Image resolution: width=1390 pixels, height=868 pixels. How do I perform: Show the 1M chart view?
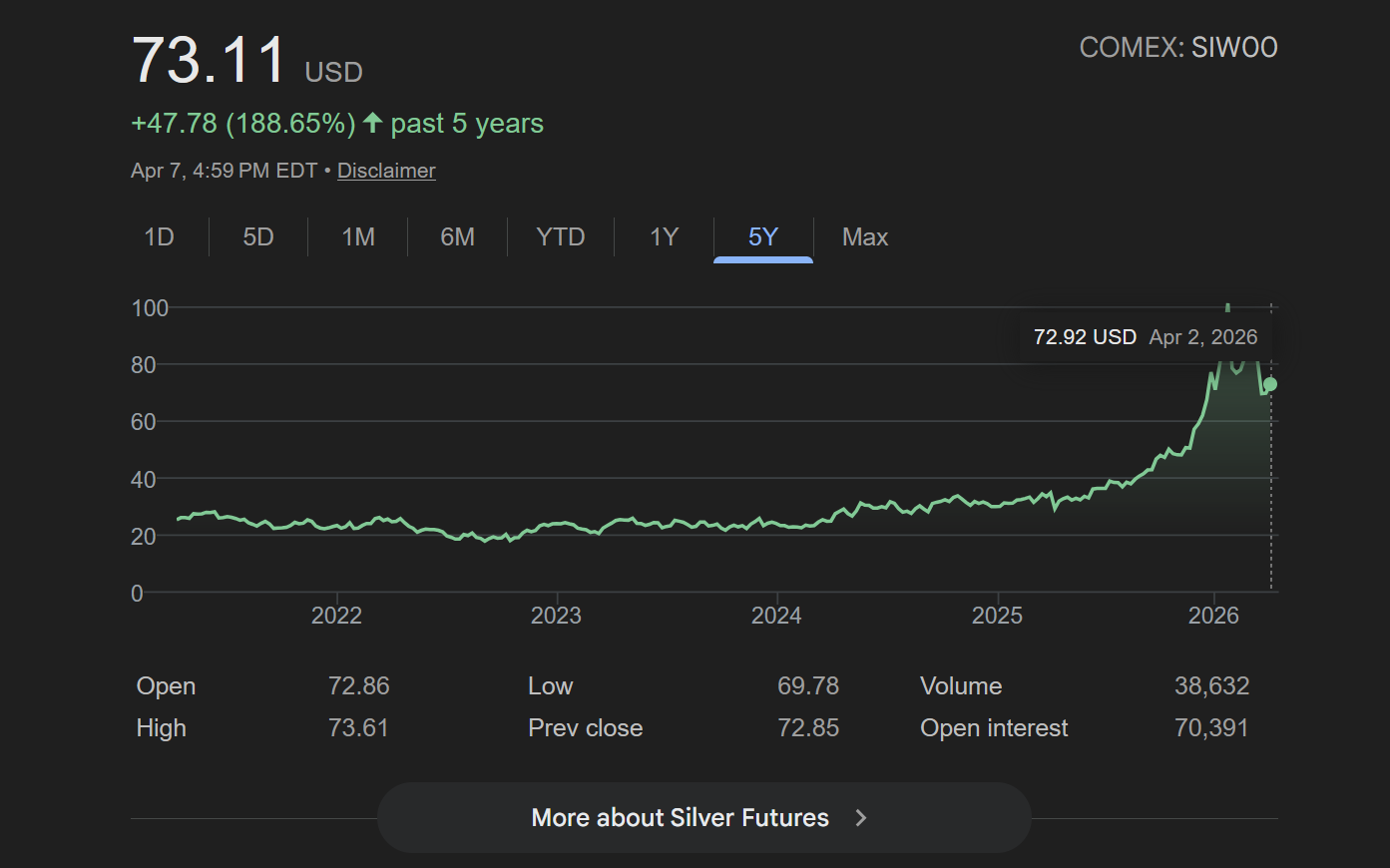(x=358, y=237)
